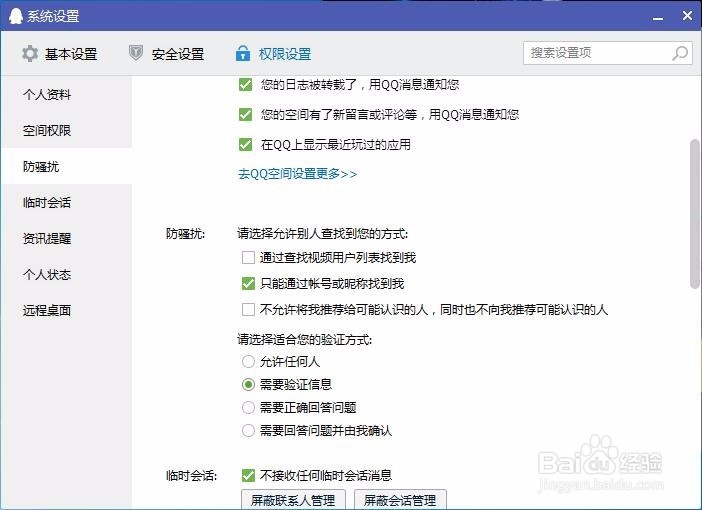Click the shield icon for 安全设置
Screen dimensions: 702x510
point(136,53)
